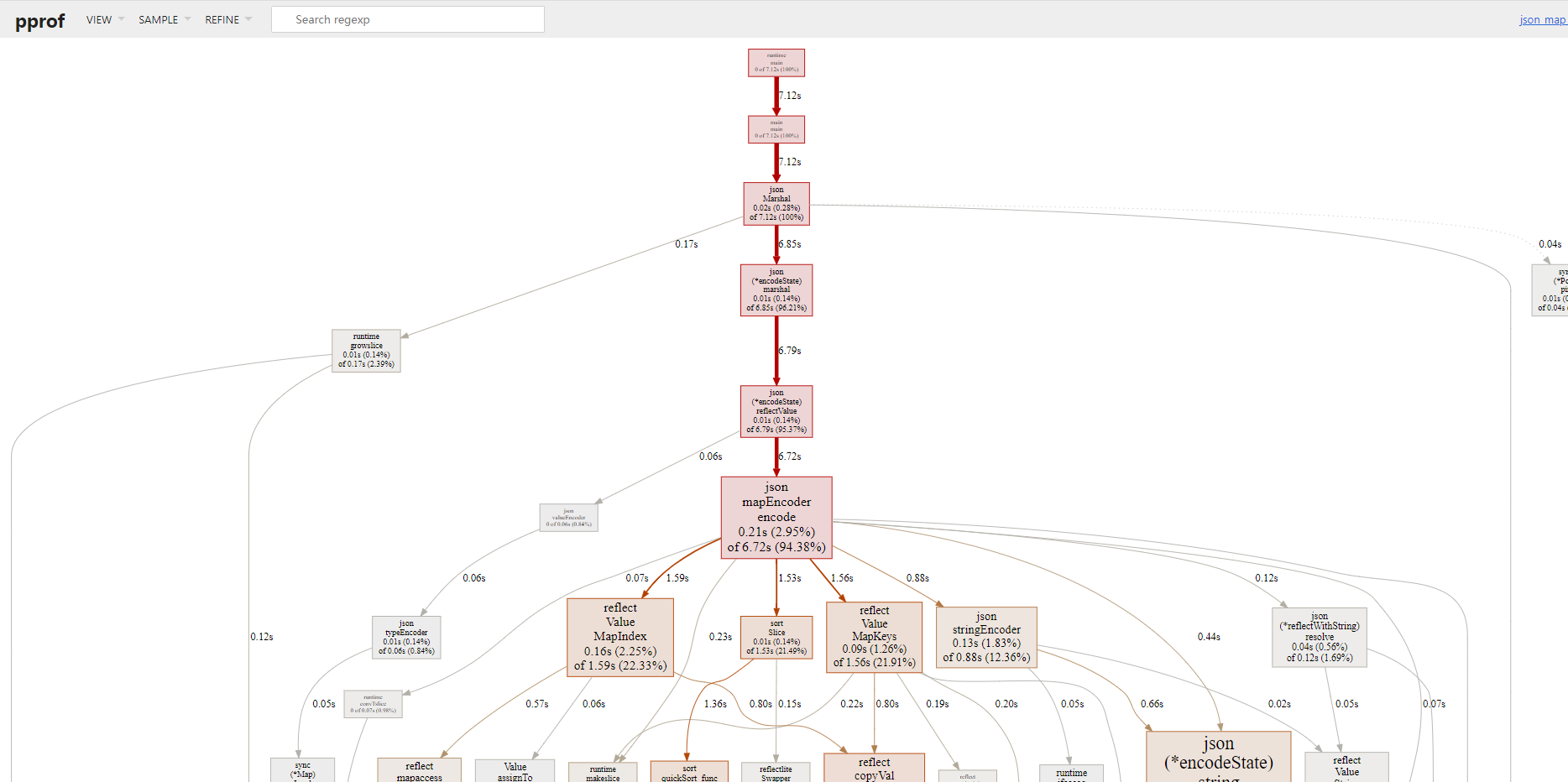This screenshot has height=782, width=1568.
Task: Open the REFINE dropdown menu
Action: [x=221, y=19]
